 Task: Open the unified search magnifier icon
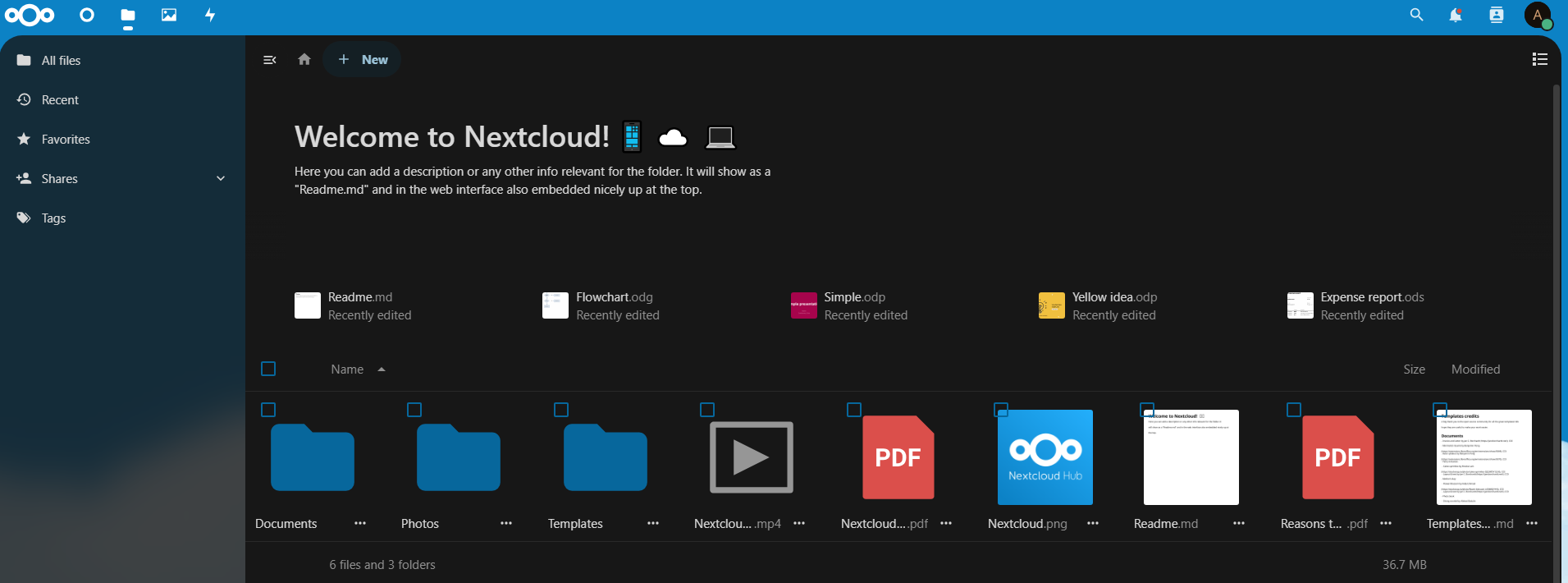click(x=1416, y=15)
